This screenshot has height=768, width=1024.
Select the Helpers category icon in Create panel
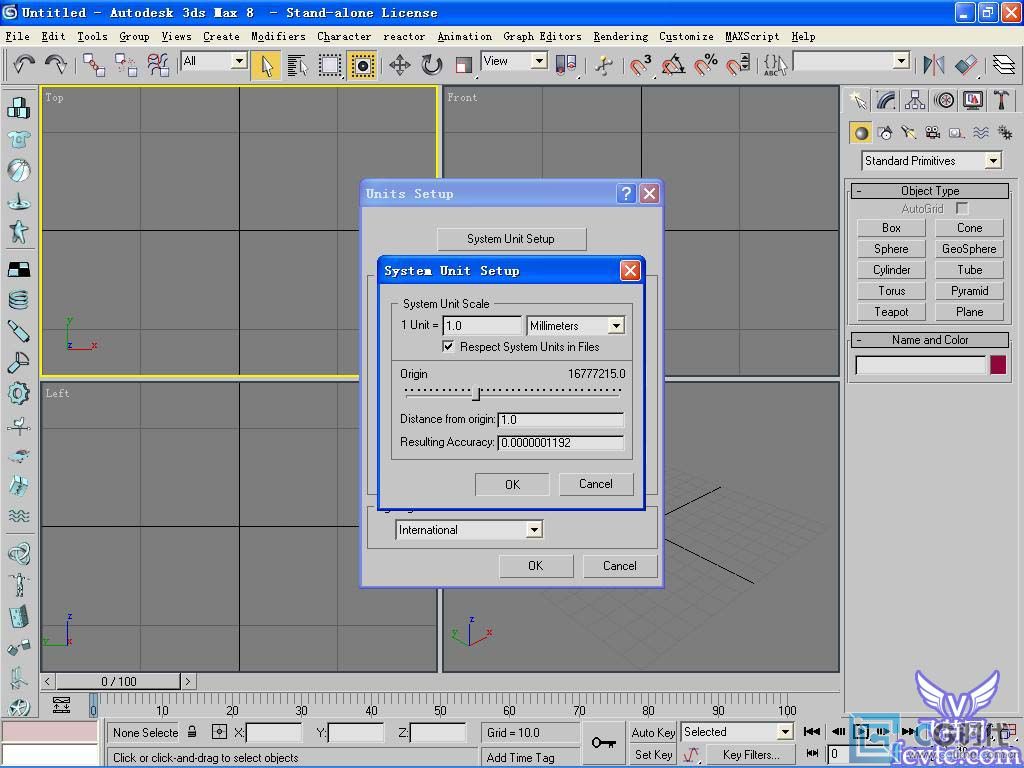(956, 133)
